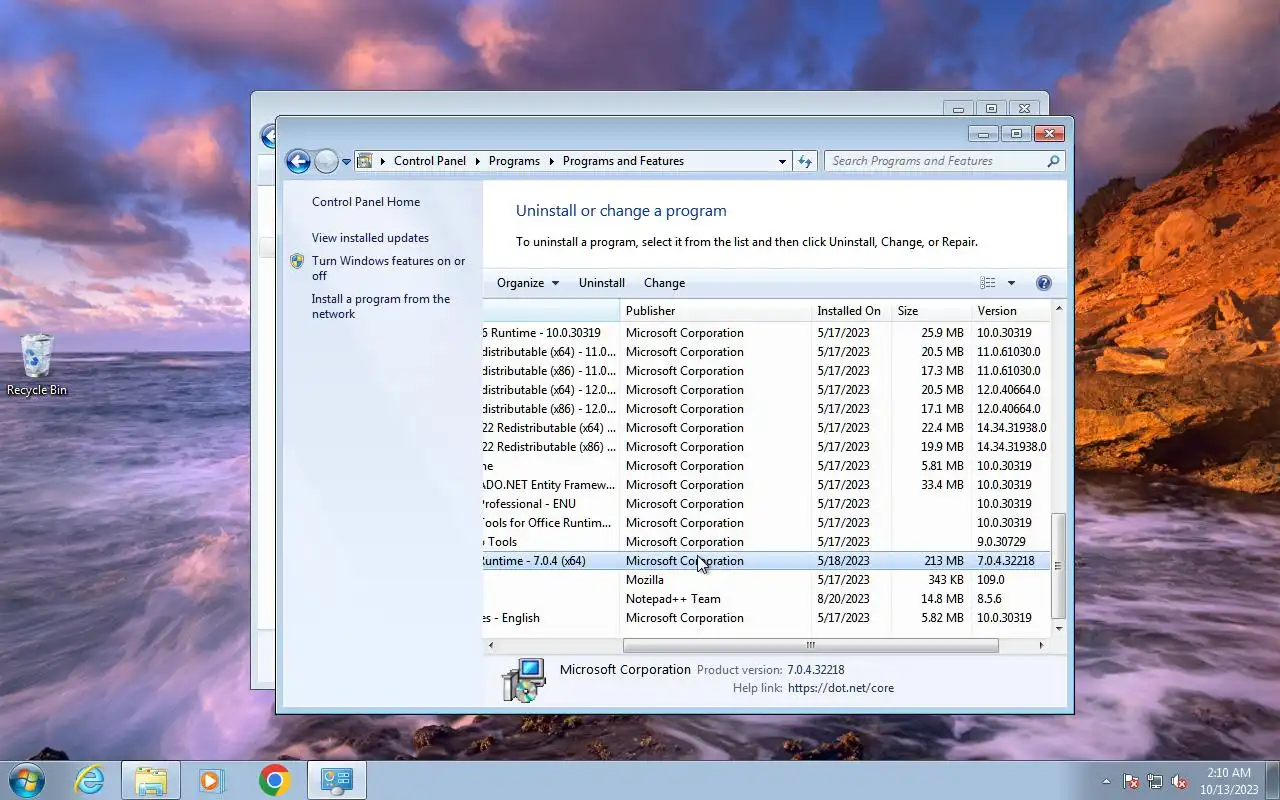1280x800 pixels.
Task: Click the horizontal scrollbar thumb
Action: (x=810, y=645)
